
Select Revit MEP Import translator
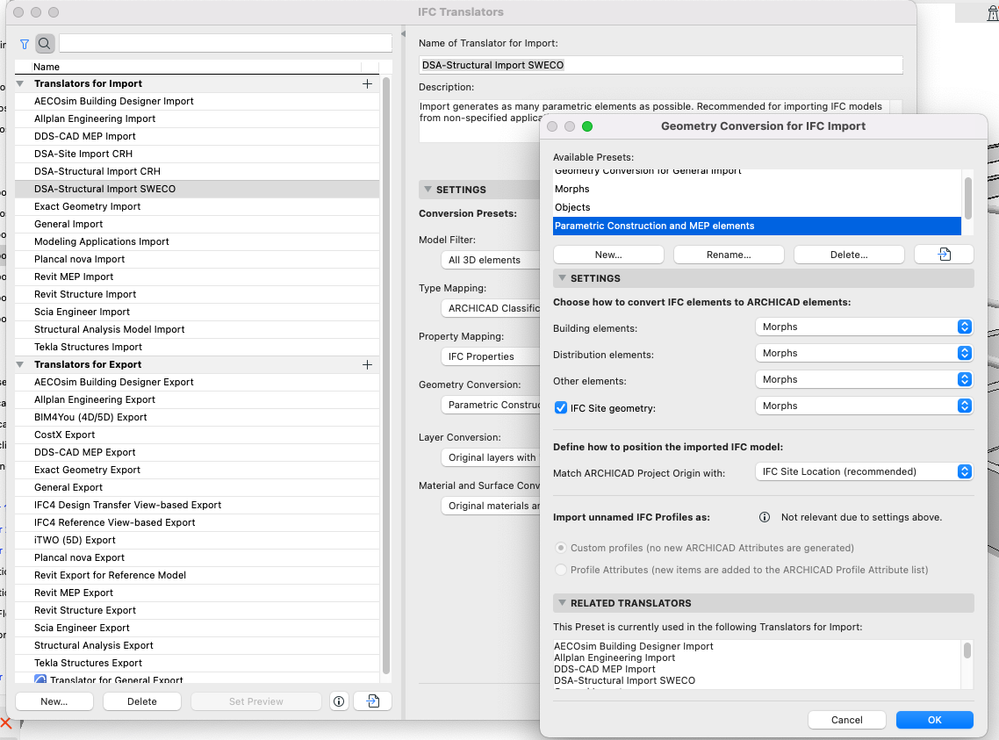[197, 277]
